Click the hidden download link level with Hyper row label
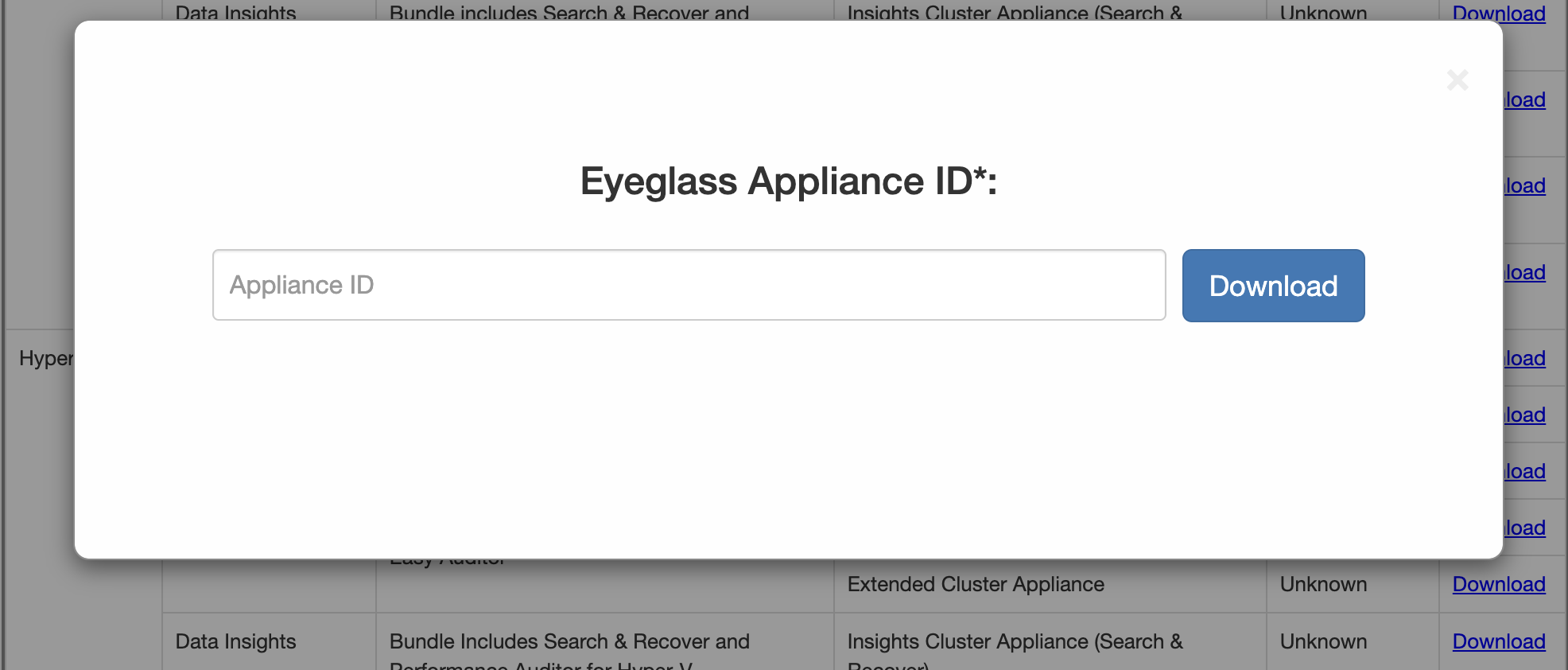The width and height of the screenshot is (1568, 670). tap(1525, 358)
